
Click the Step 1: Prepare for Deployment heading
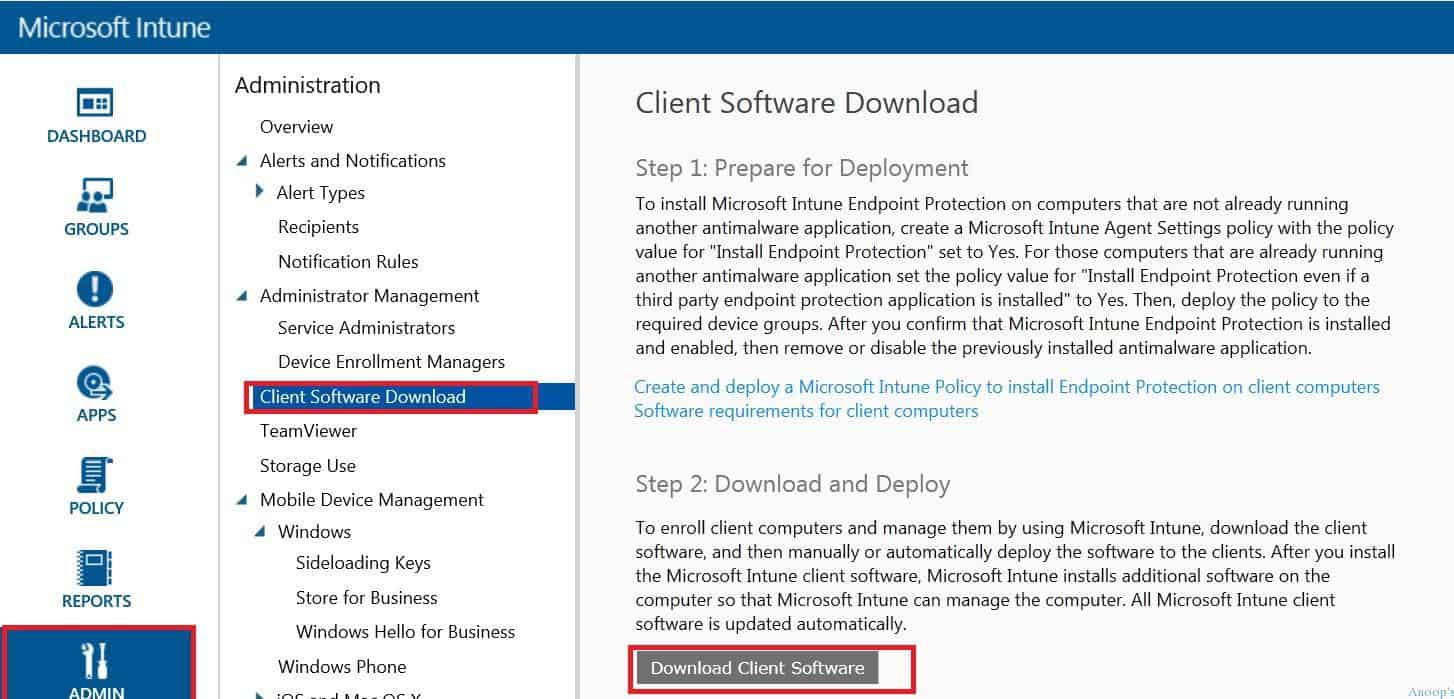tap(802, 168)
